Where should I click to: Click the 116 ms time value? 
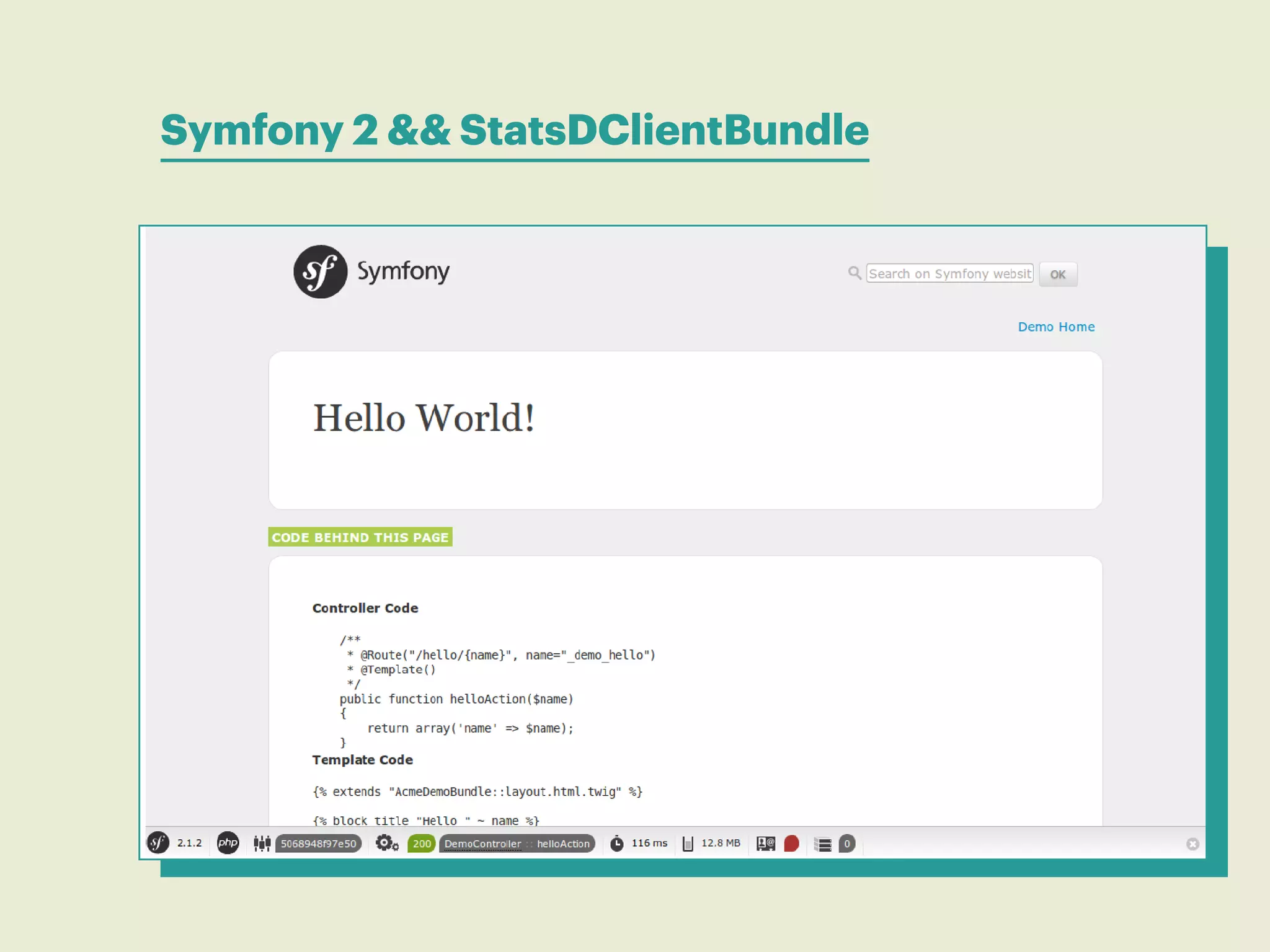pos(649,843)
